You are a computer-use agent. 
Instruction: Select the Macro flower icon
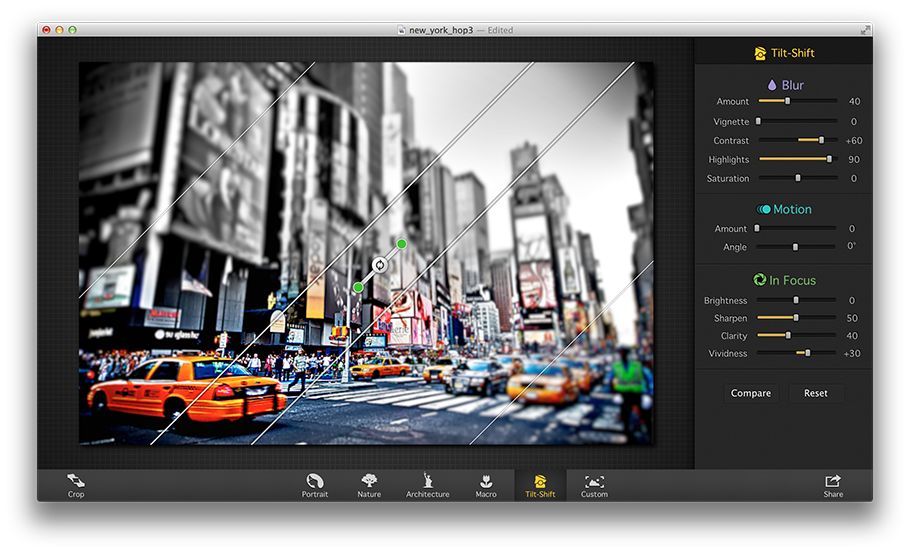(486, 481)
